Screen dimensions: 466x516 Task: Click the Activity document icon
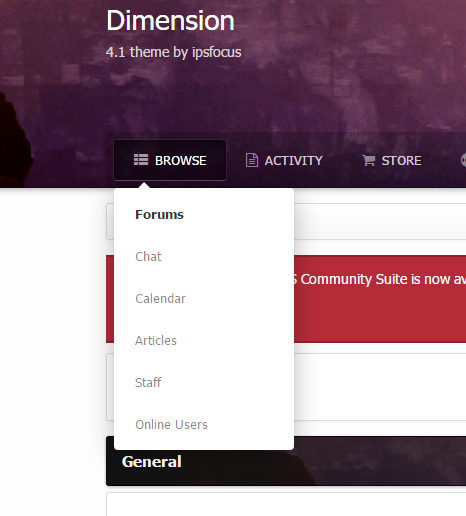coord(252,160)
